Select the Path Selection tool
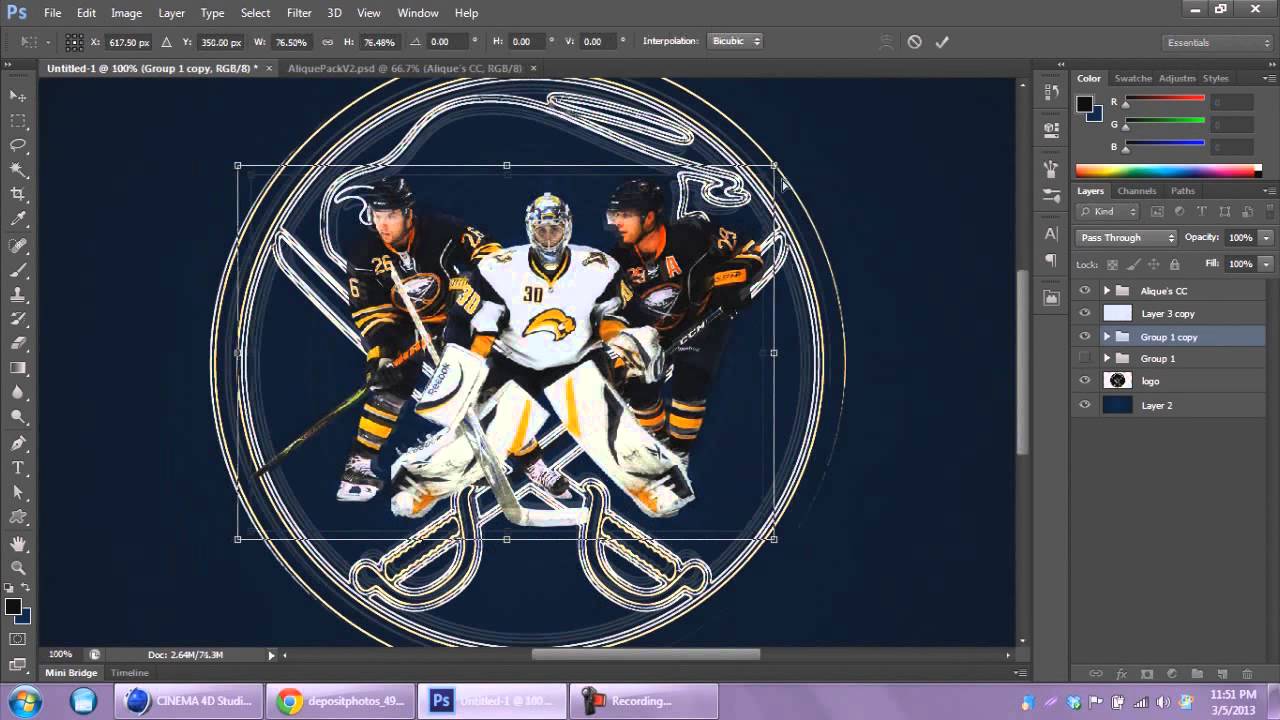 click(18, 493)
